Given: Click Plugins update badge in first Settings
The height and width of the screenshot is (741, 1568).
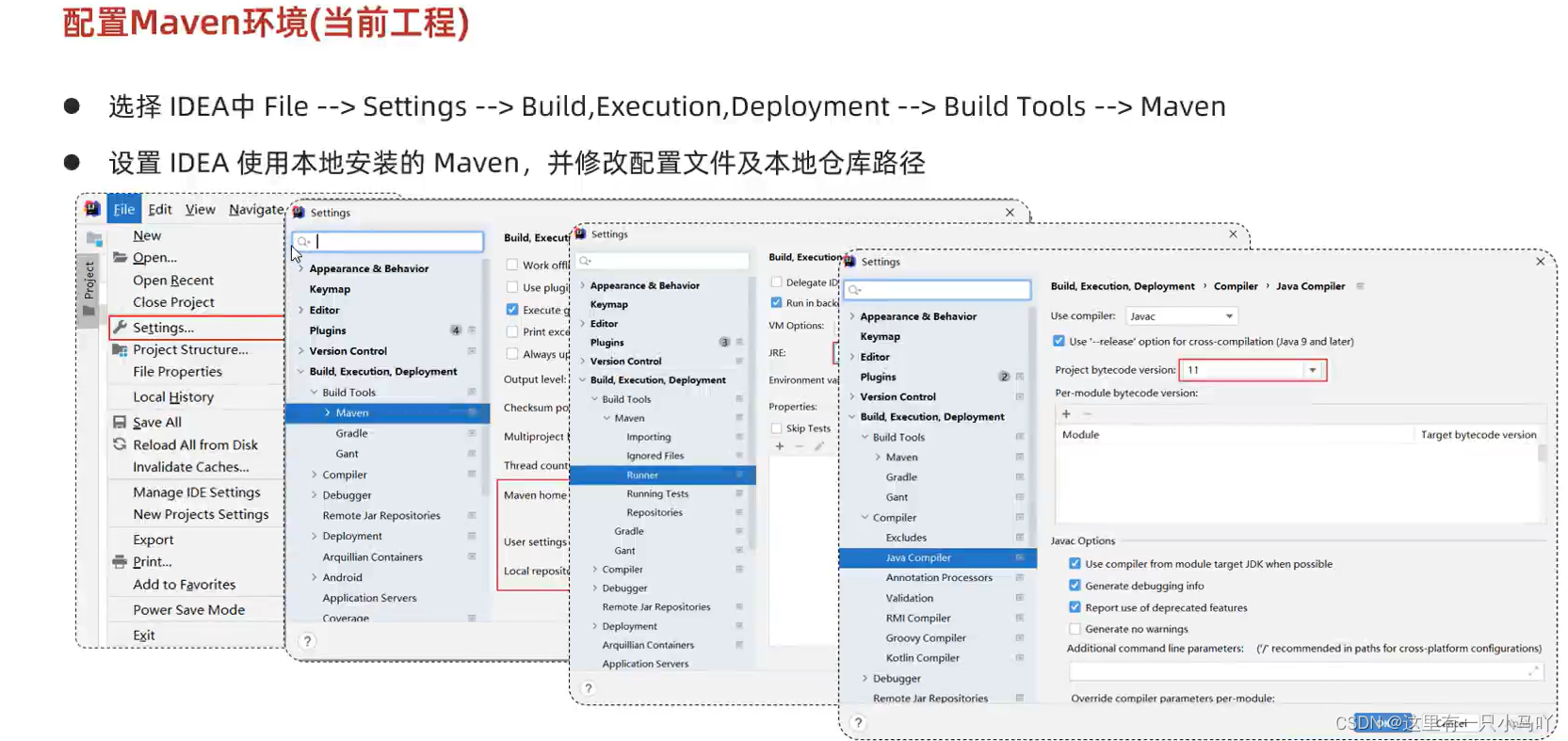Looking at the screenshot, I should click(456, 330).
